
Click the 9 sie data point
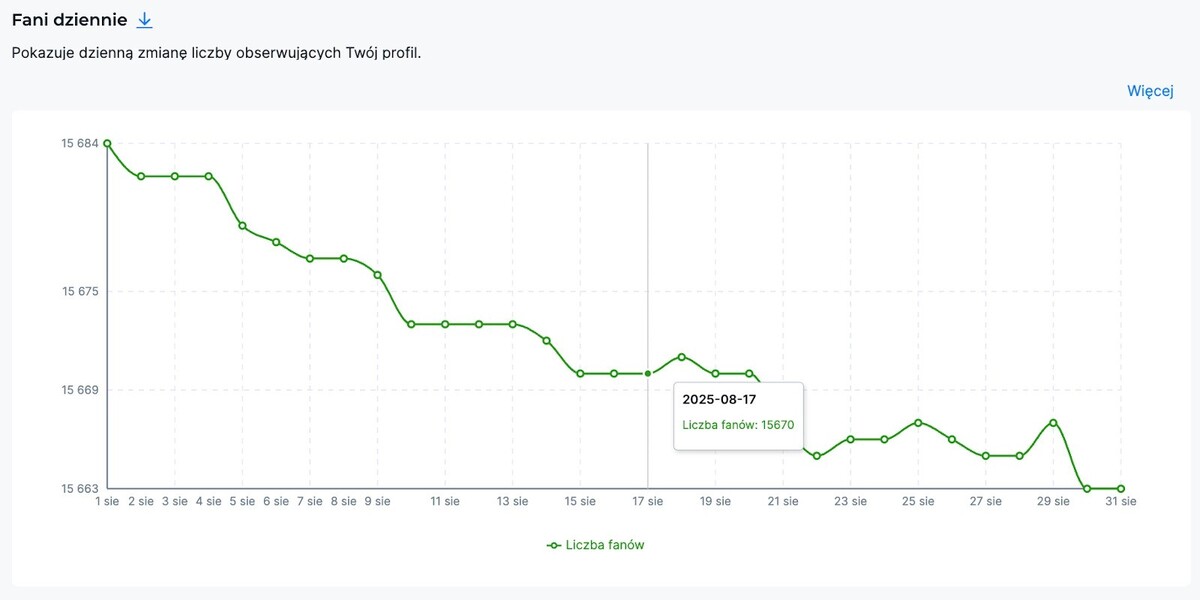pyautogui.click(x=377, y=275)
